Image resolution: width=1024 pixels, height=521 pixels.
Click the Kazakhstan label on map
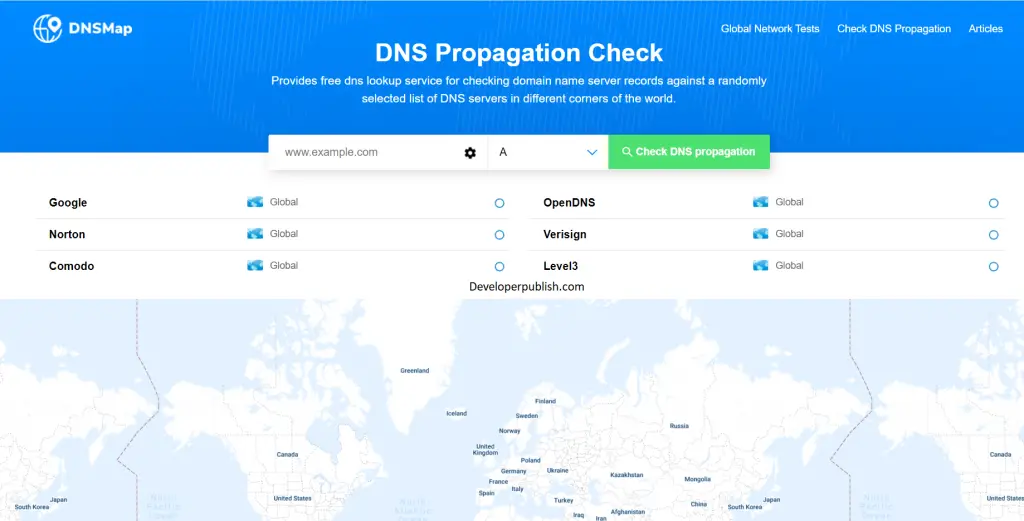coord(627,475)
